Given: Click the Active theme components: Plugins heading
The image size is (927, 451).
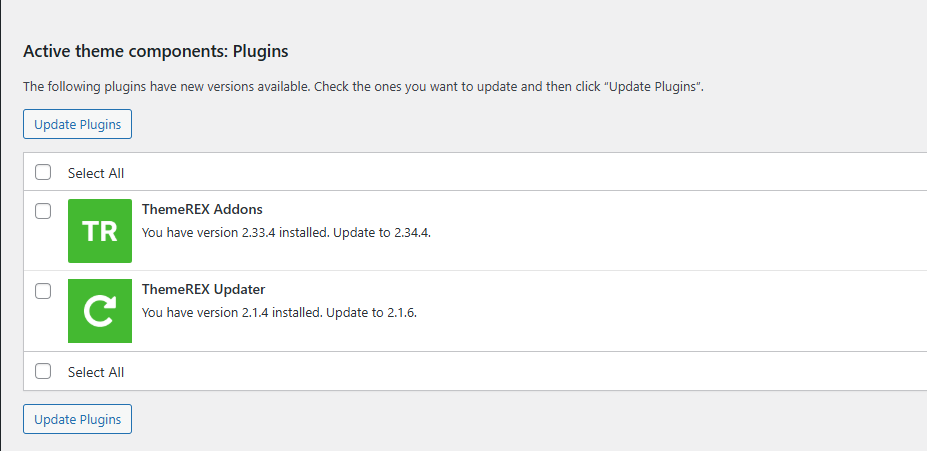Looking at the screenshot, I should coord(155,51).
